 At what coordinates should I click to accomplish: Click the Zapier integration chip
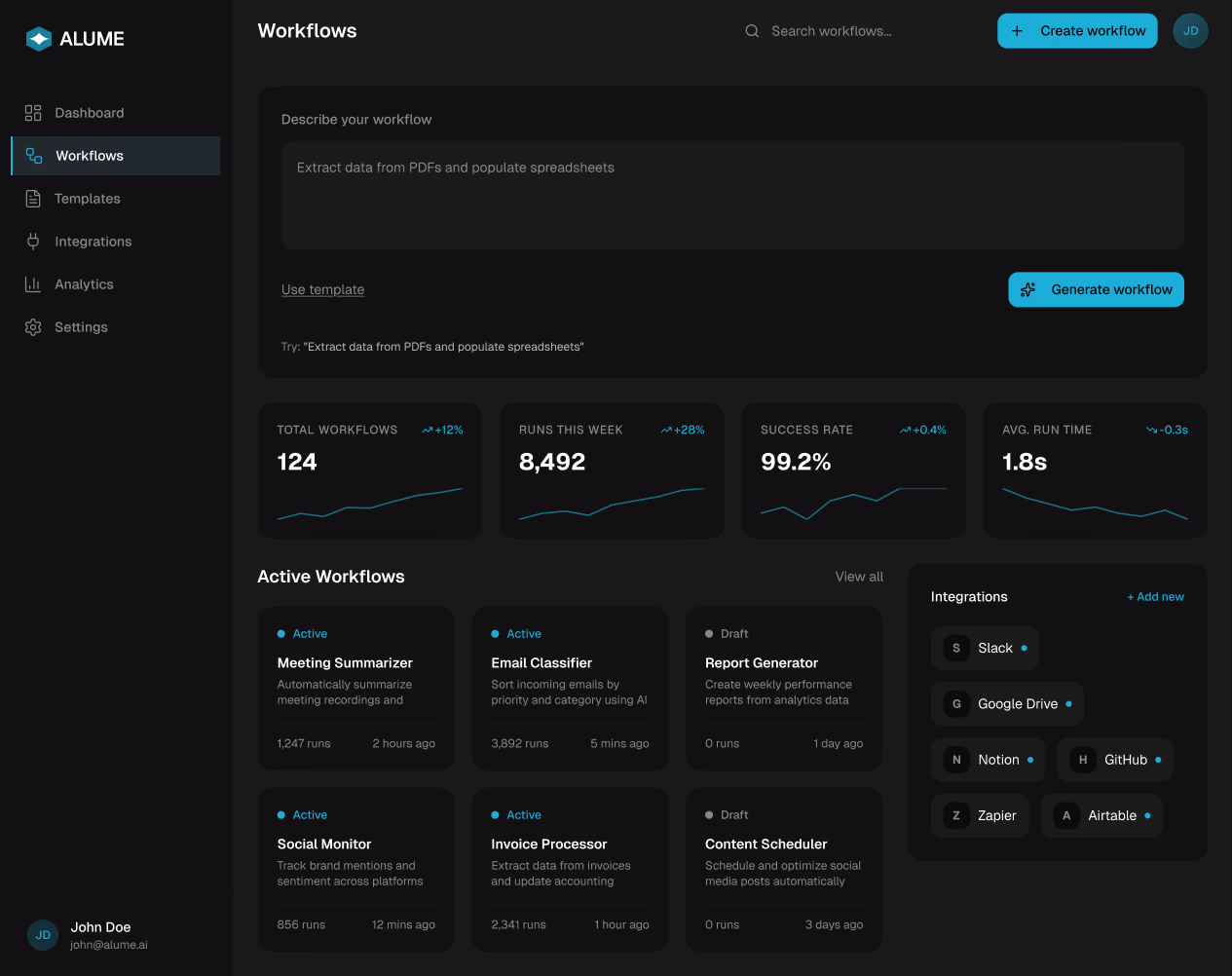click(x=980, y=815)
